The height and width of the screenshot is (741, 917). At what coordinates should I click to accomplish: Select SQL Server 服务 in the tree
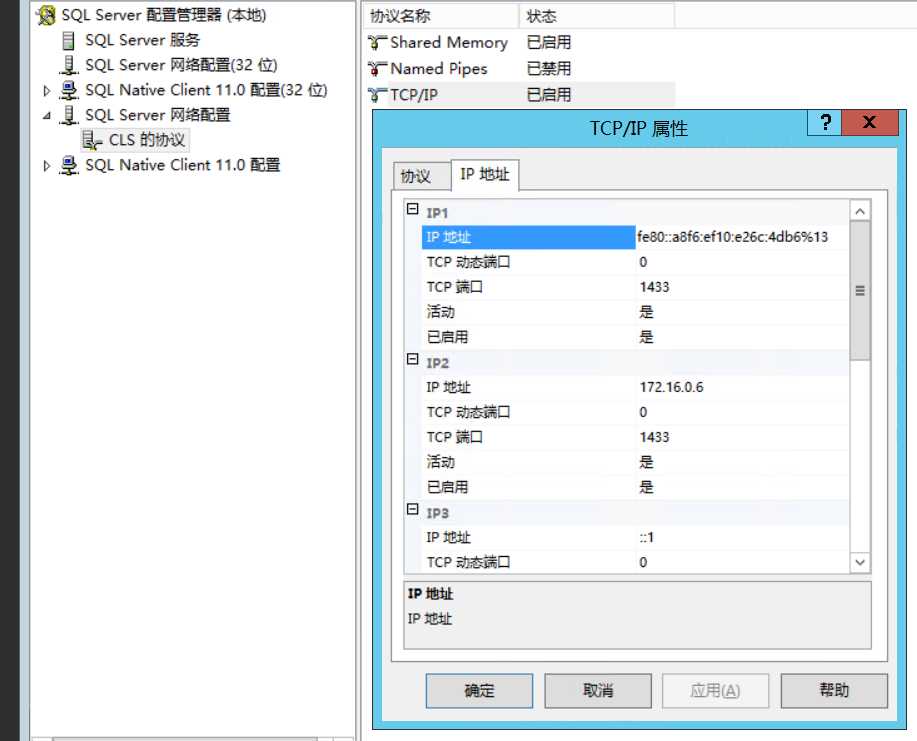click(x=143, y=40)
